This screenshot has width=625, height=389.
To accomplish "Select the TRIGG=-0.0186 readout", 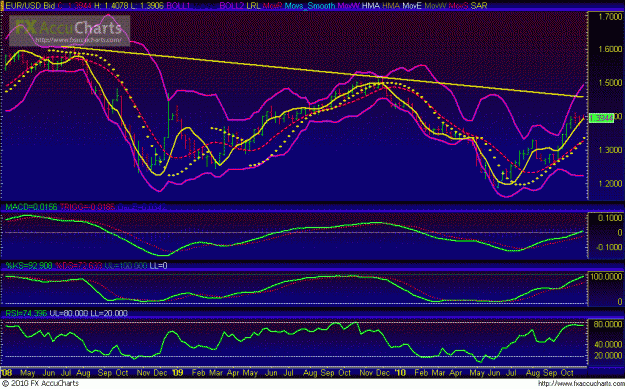I will (x=87, y=207).
